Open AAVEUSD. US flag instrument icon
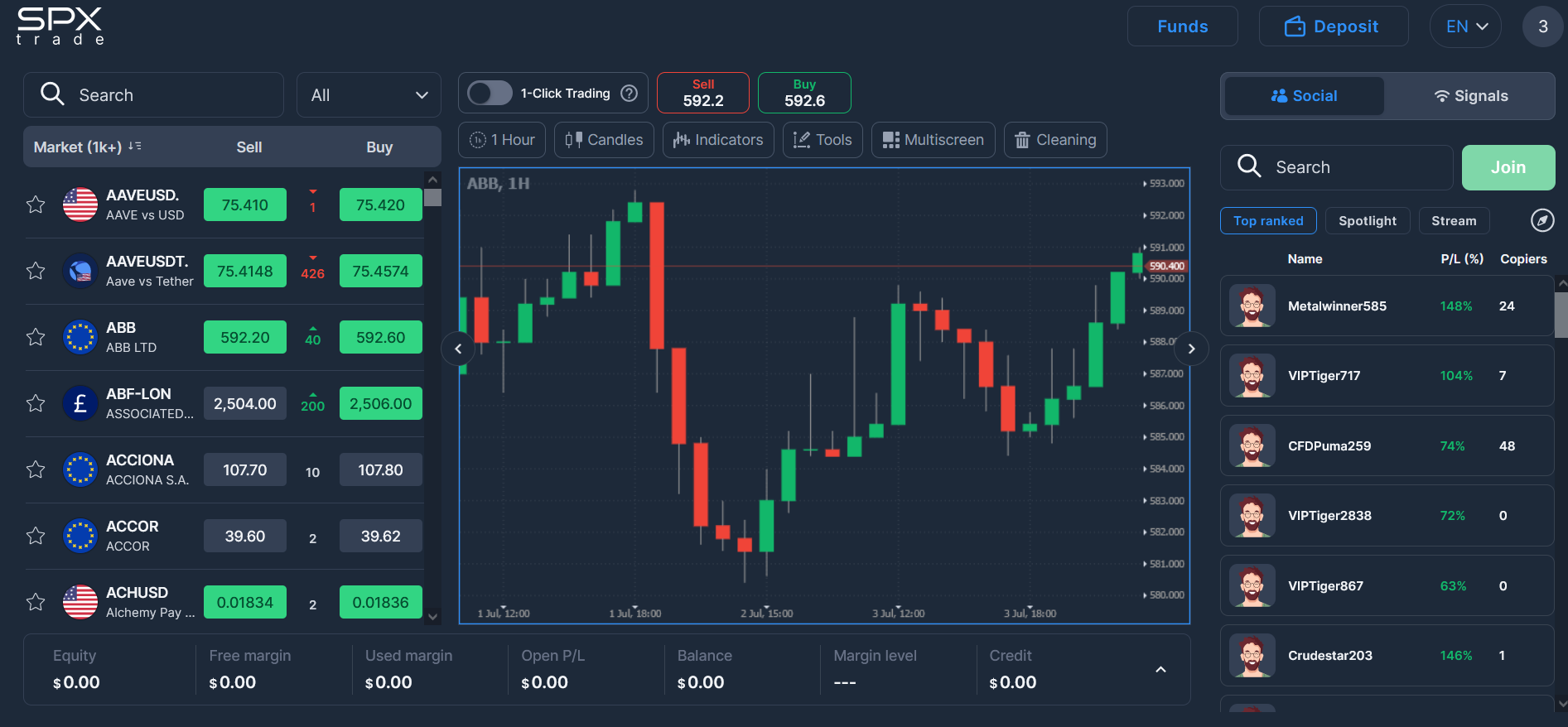This screenshot has height=727, width=1568. 80,205
